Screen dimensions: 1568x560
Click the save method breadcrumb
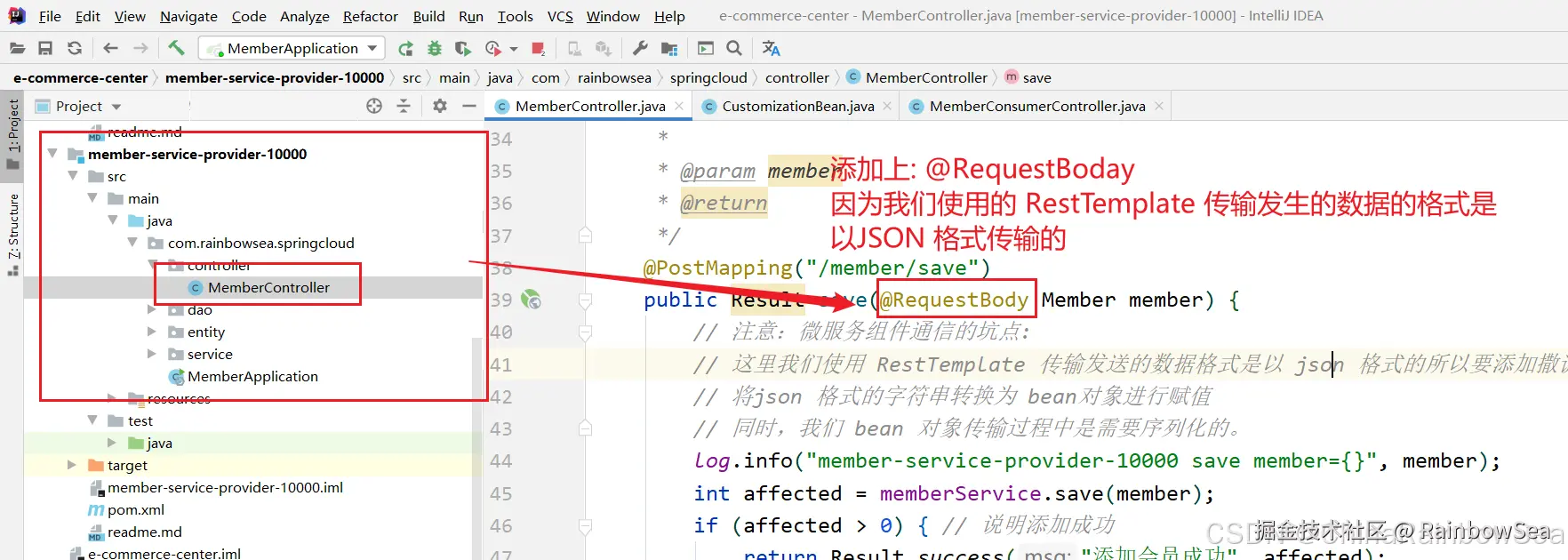(x=1028, y=77)
